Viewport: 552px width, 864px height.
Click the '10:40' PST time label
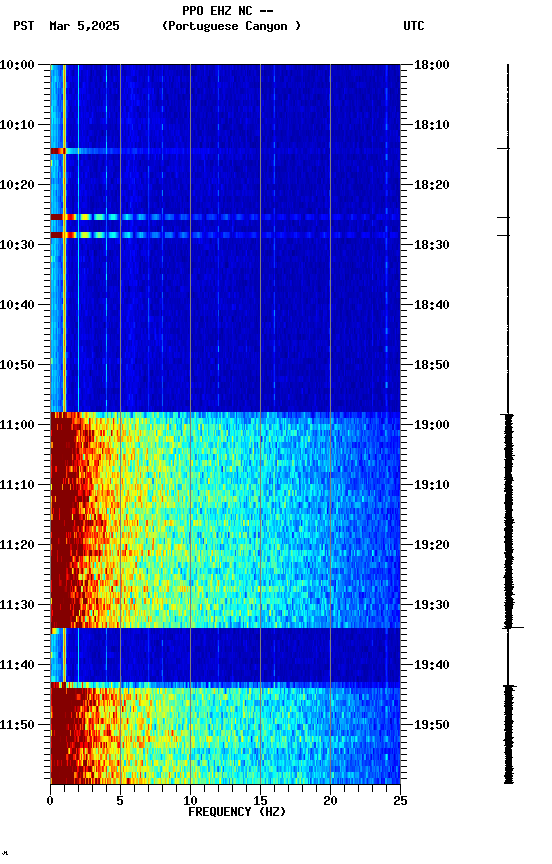(x=17, y=305)
